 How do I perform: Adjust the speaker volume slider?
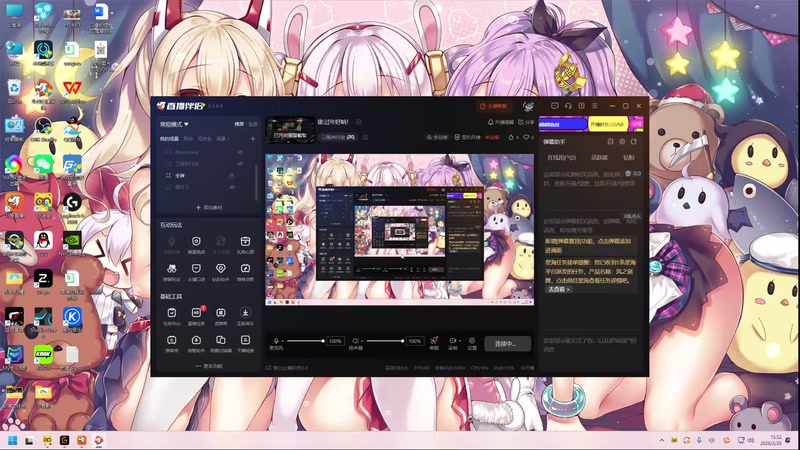[385, 341]
